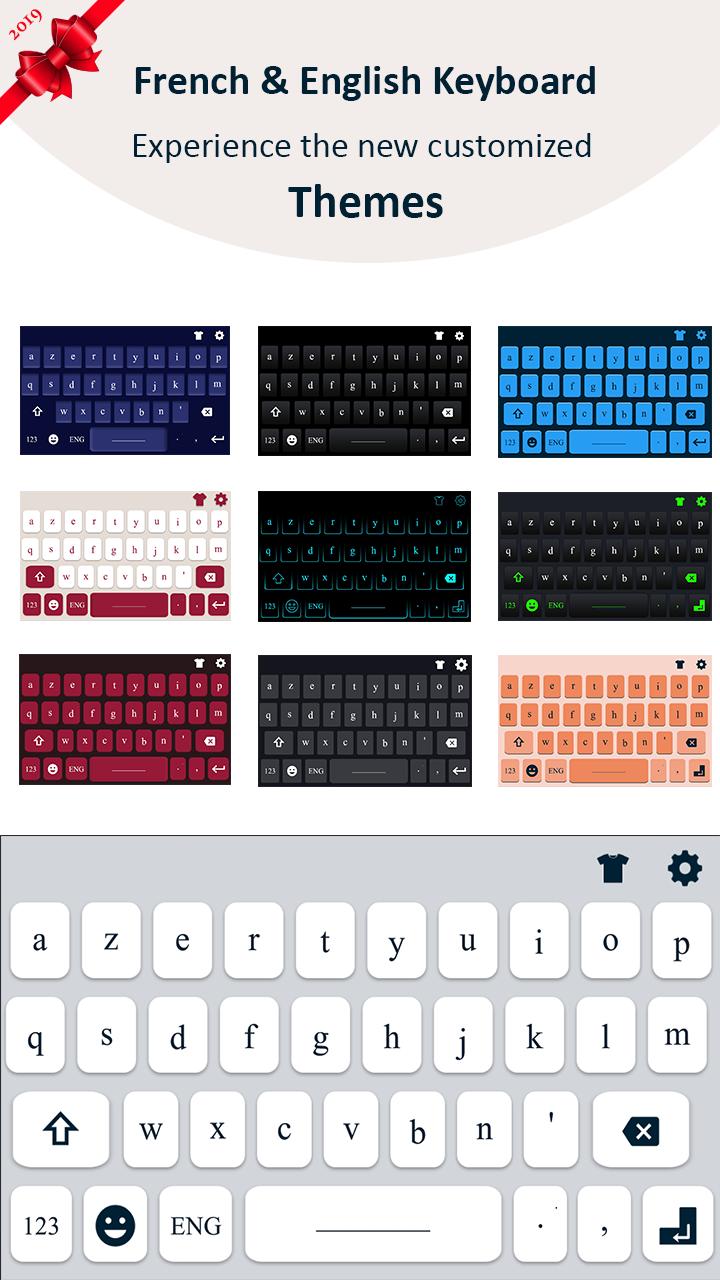Tap the shift arrow key
The height and width of the screenshot is (1280, 720).
tap(61, 1130)
